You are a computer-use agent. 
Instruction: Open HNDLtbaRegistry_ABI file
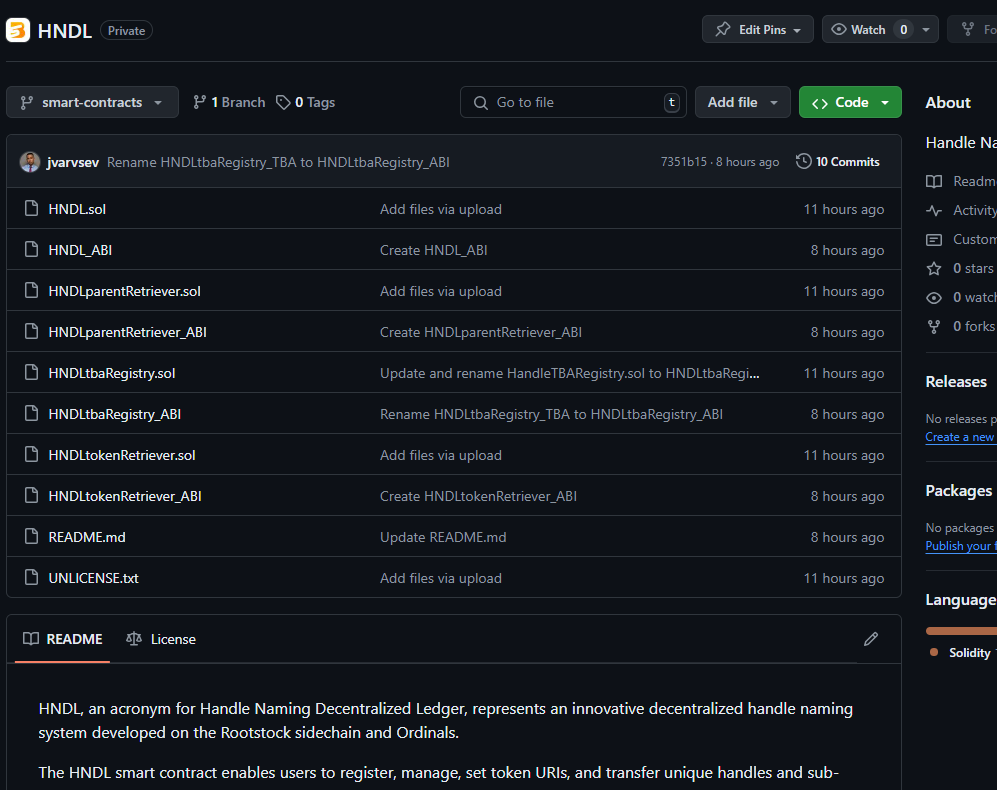pos(114,414)
